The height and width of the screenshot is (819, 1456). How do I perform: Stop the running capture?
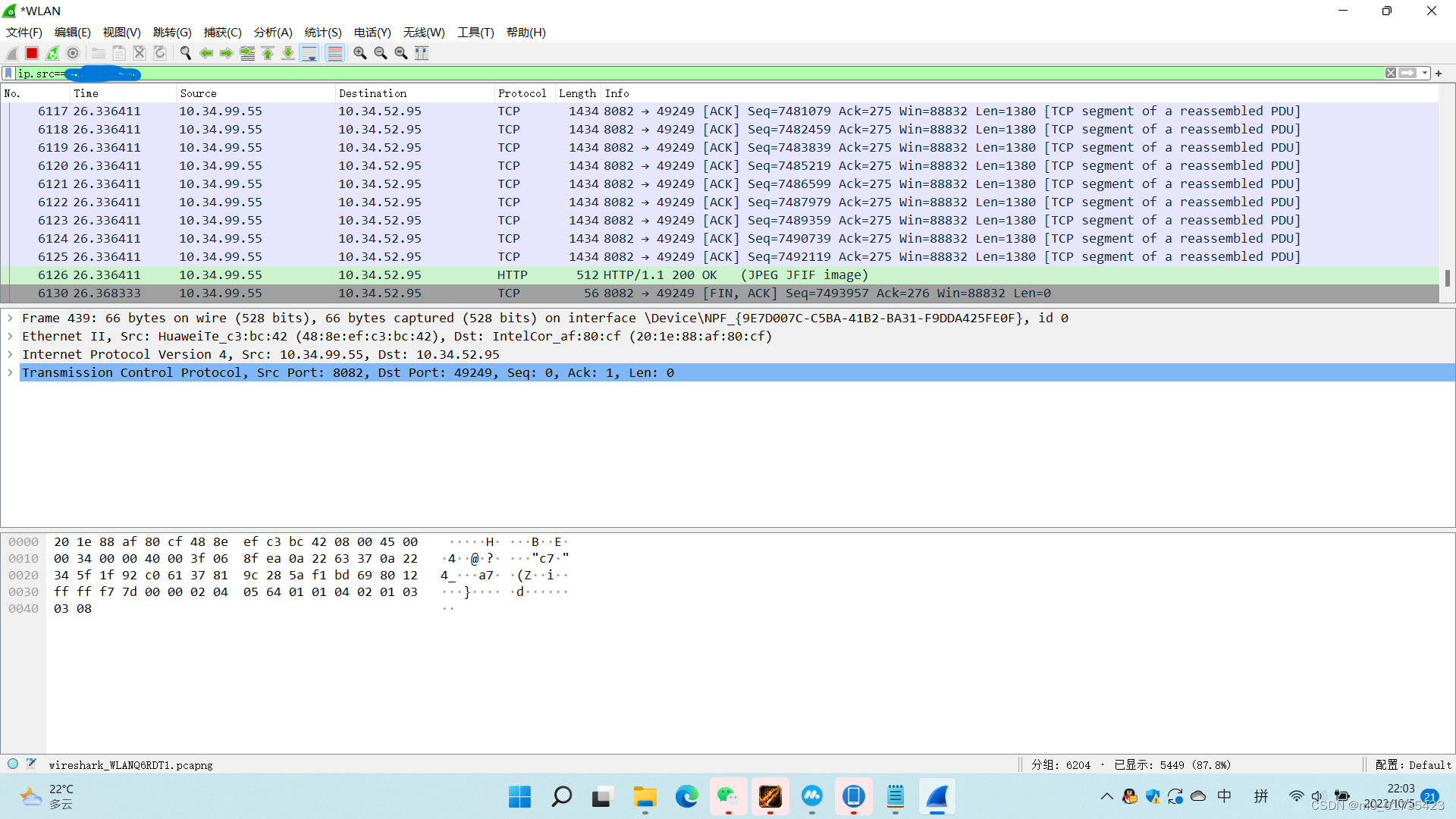click(x=31, y=53)
